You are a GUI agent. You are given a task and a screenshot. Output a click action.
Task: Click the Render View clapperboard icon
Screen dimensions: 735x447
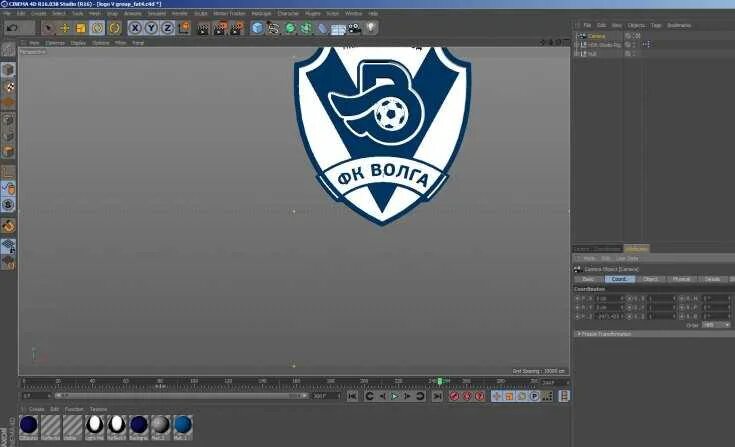pos(203,29)
